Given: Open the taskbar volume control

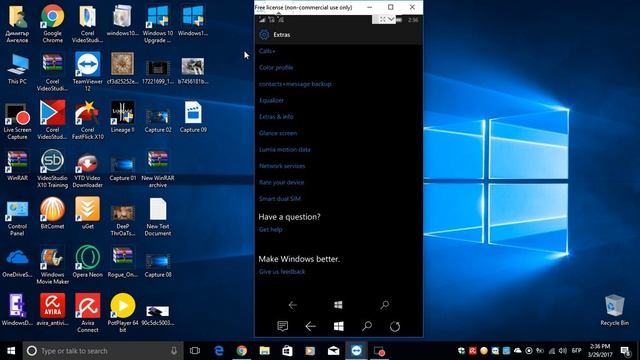Looking at the screenshot, I should (563, 351).
